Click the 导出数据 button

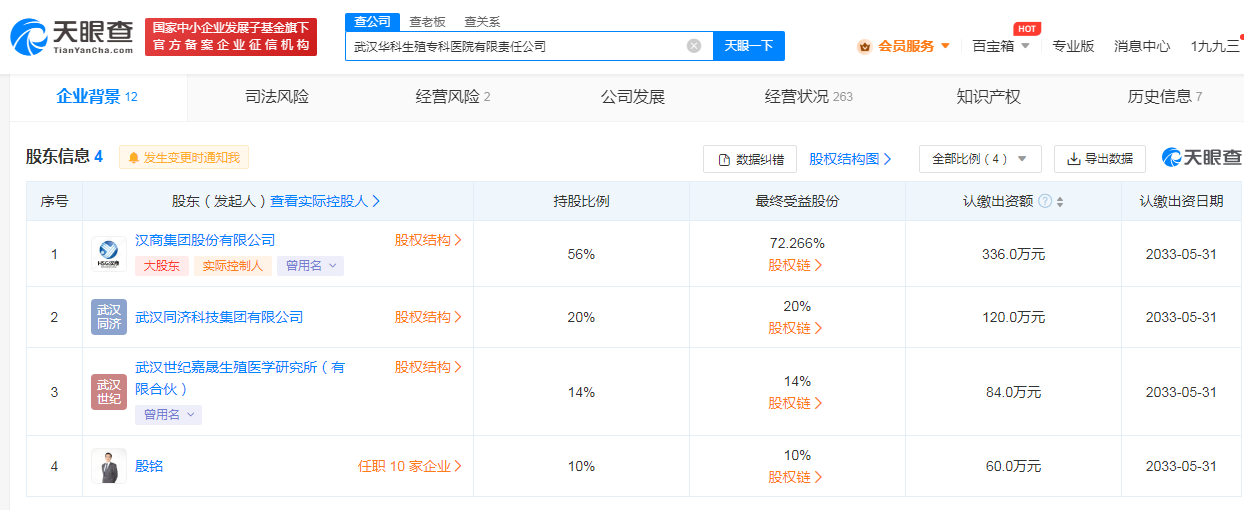pos(1100,159)
